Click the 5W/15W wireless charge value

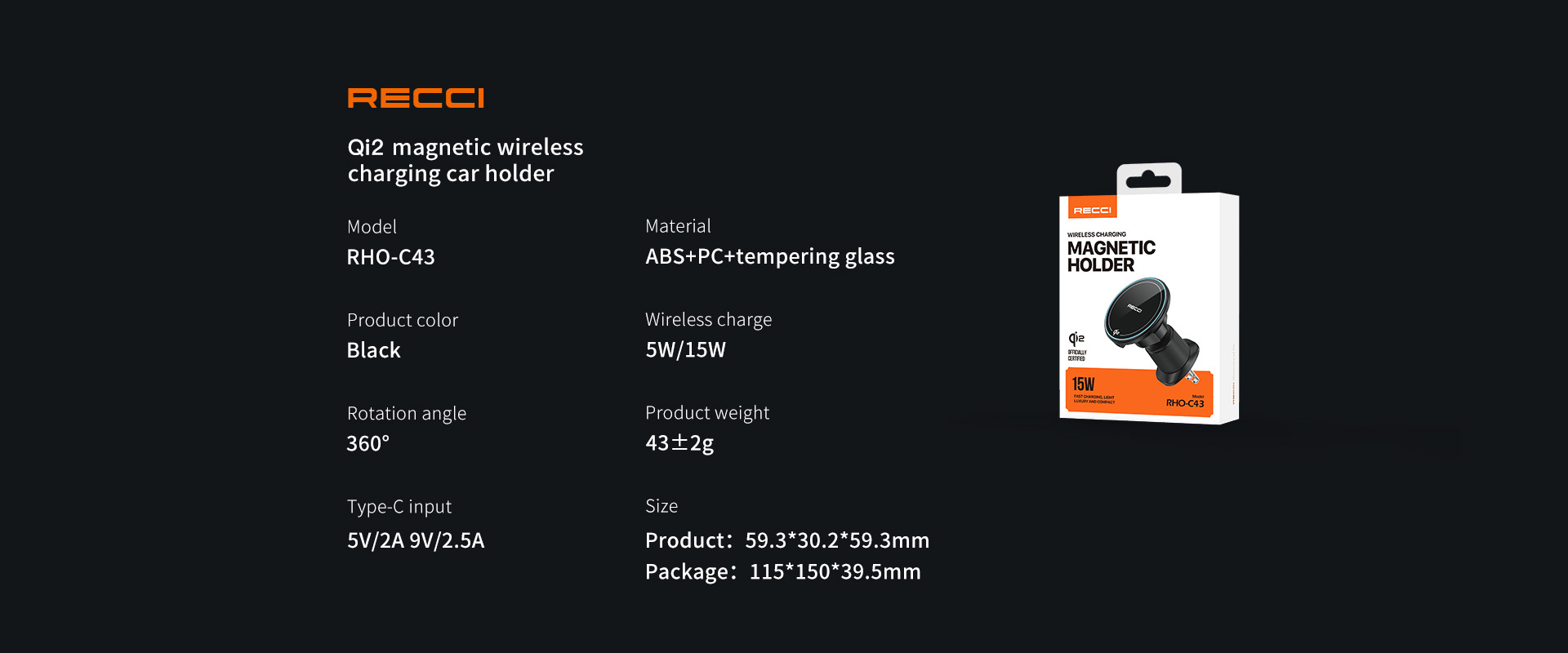point(685,349)
